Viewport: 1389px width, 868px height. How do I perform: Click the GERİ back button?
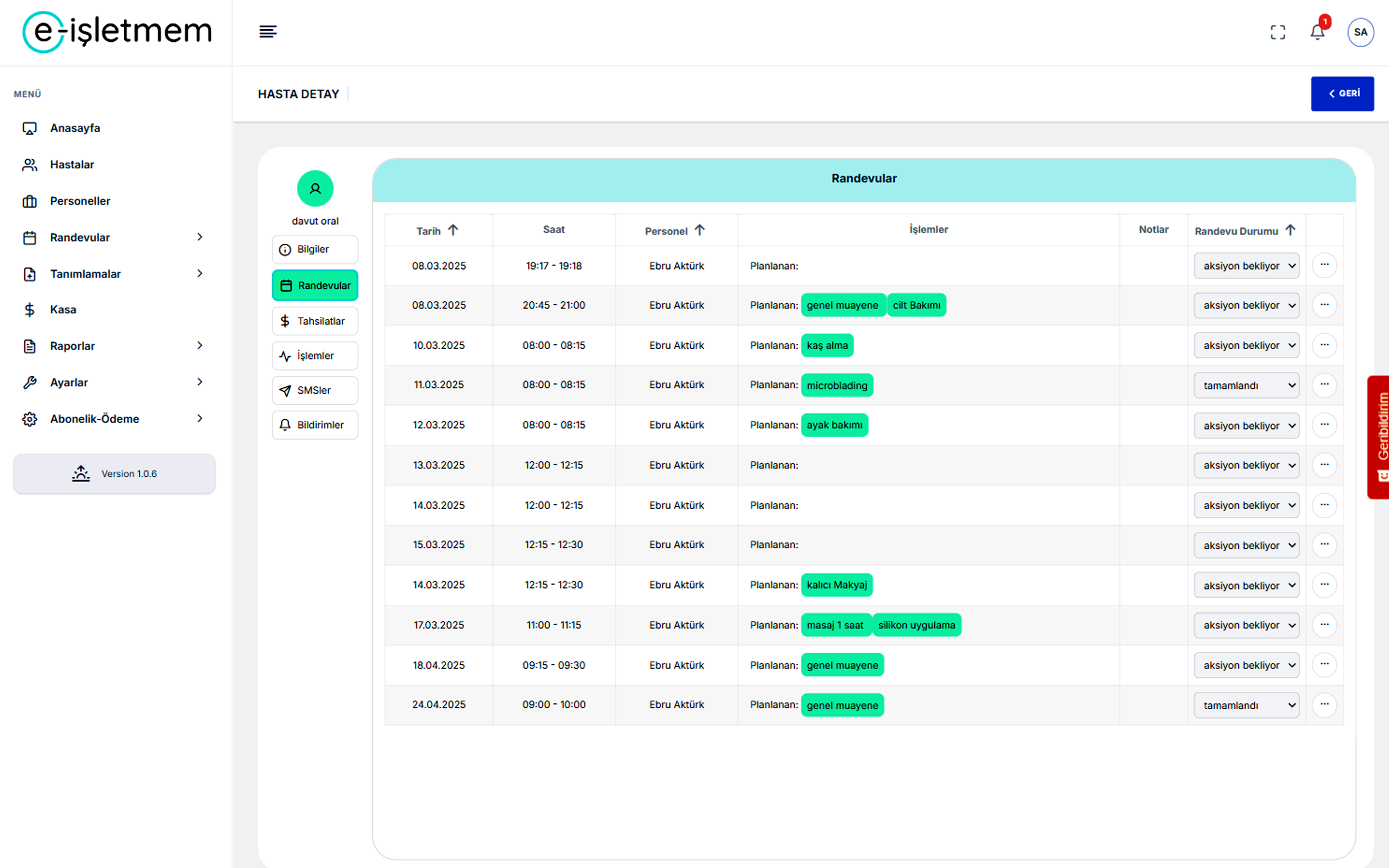[1341, 94]
